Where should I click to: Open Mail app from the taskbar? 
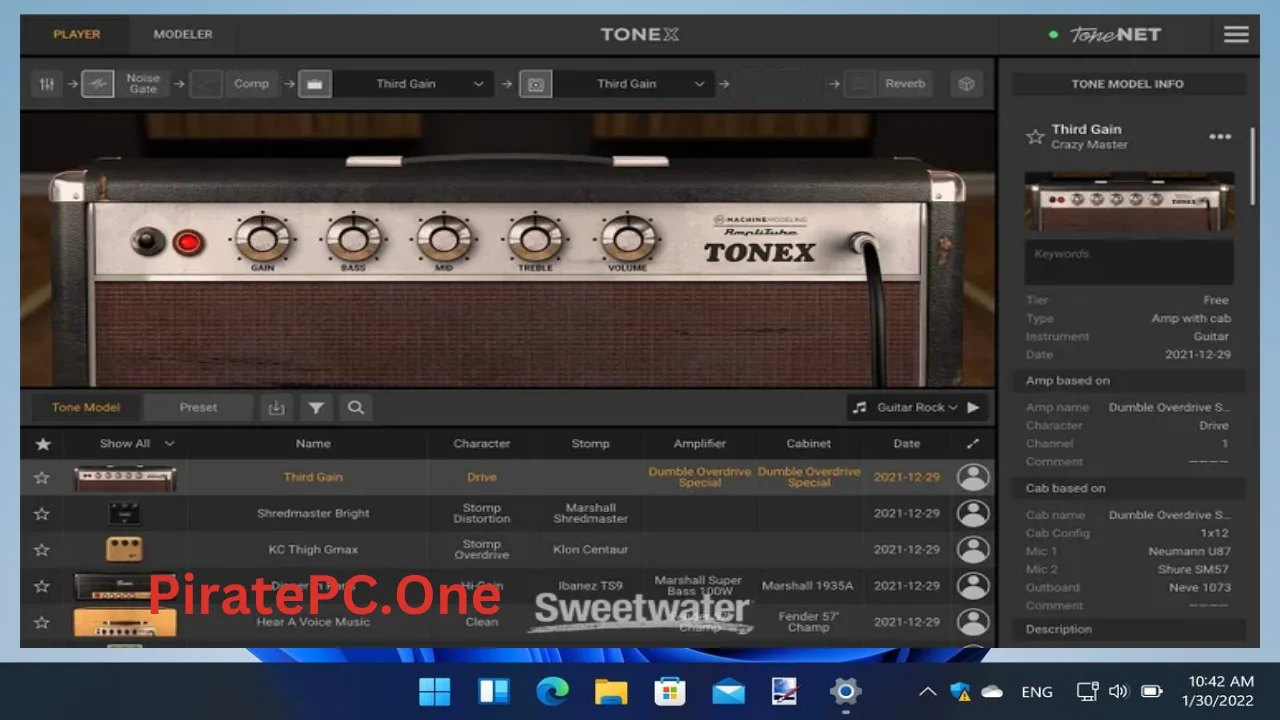(x=728, y=691)
